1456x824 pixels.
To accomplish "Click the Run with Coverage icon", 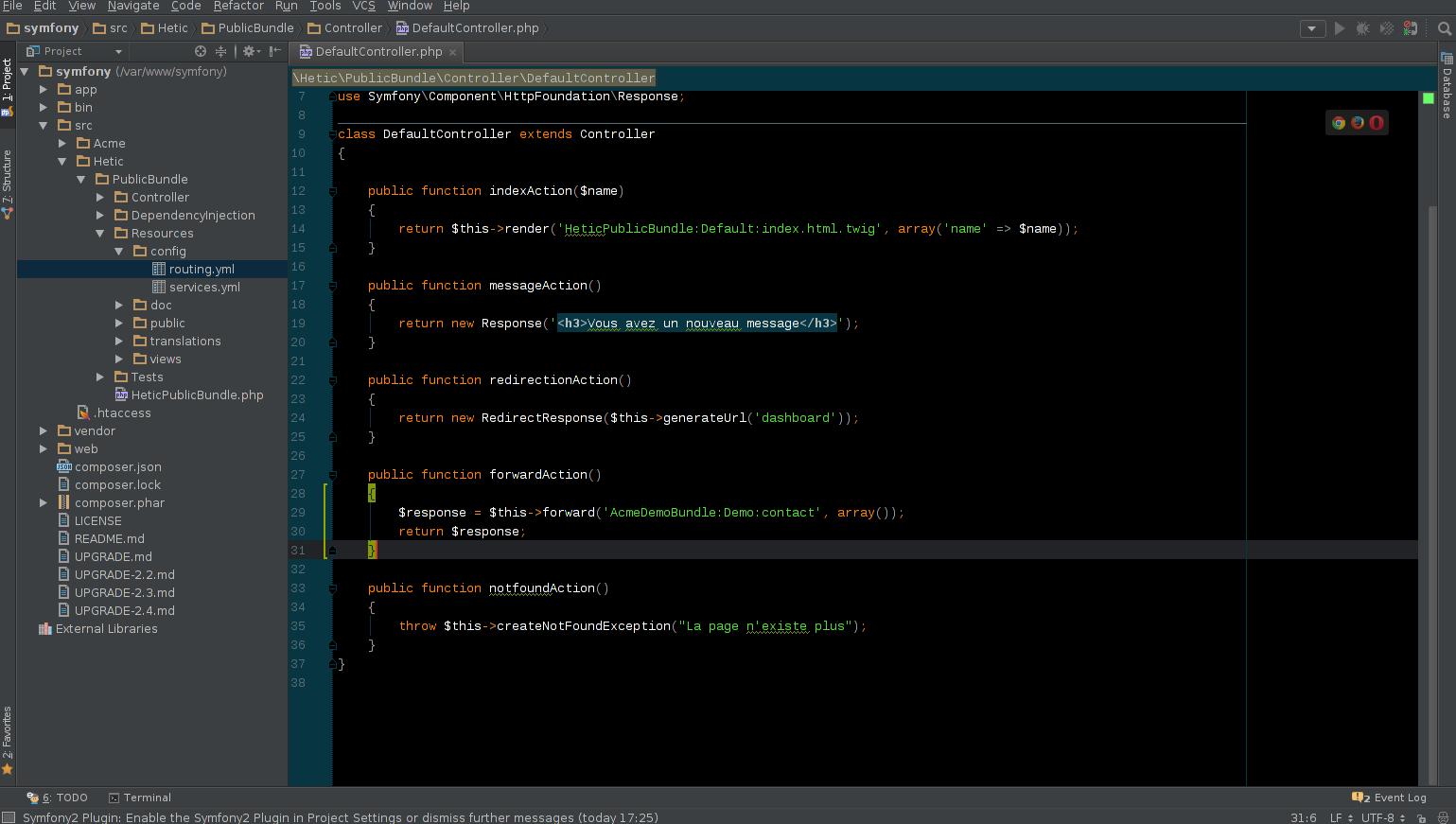I will (1386, 28).
